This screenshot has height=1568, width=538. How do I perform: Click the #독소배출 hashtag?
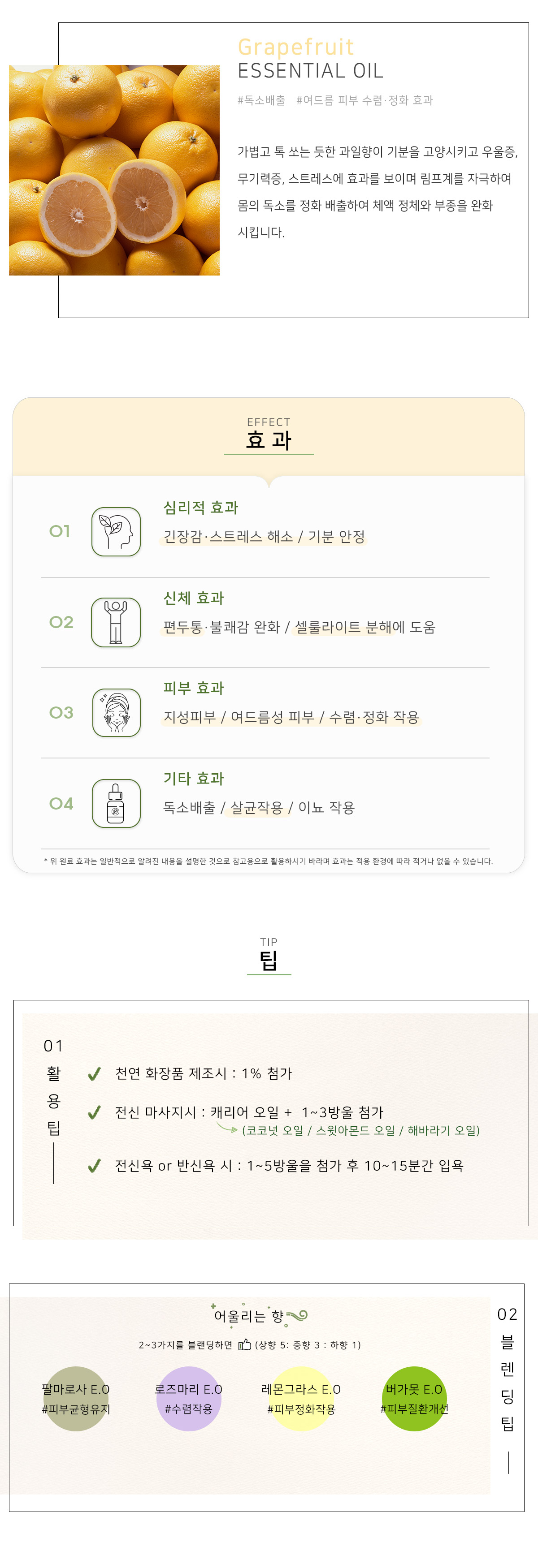[x=261, y=100]
